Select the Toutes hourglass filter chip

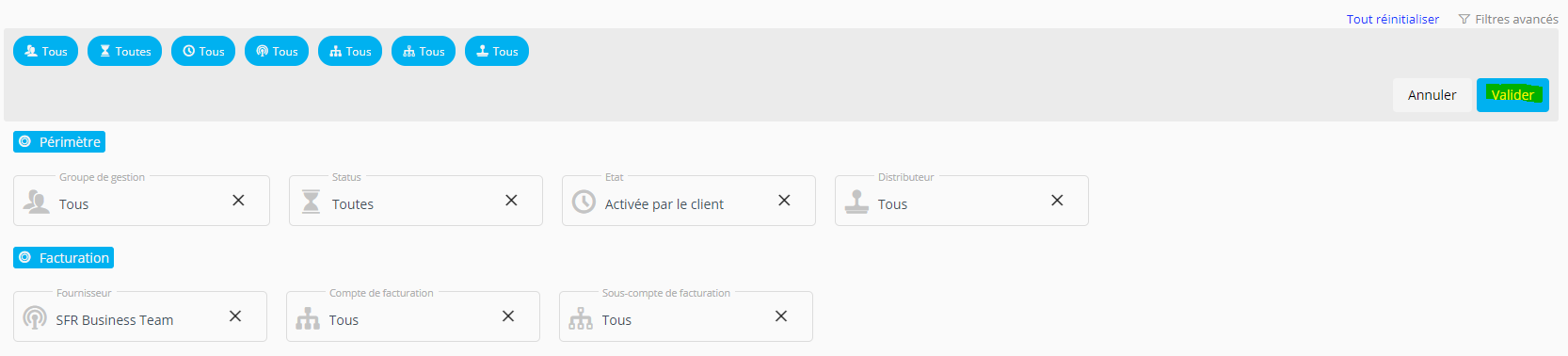(x=124, y=51)
